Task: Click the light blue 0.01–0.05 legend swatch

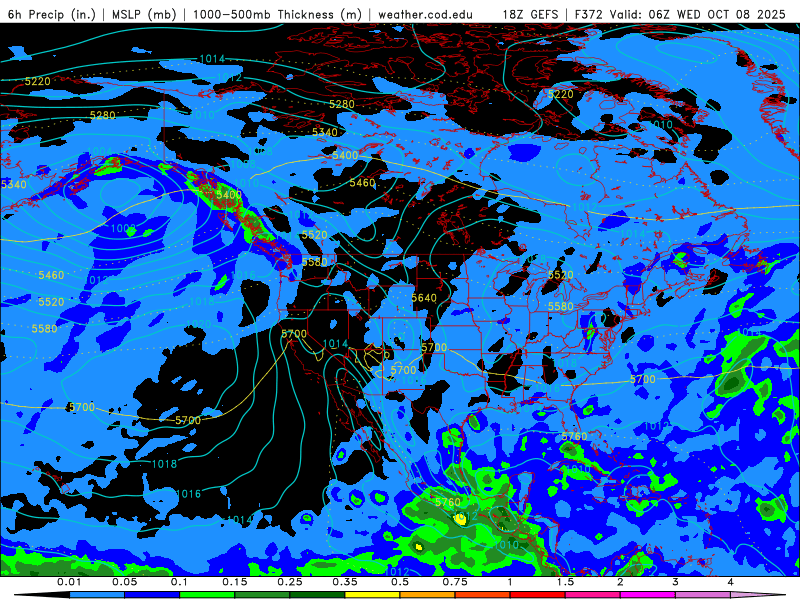Action: (x=97, y=595)
